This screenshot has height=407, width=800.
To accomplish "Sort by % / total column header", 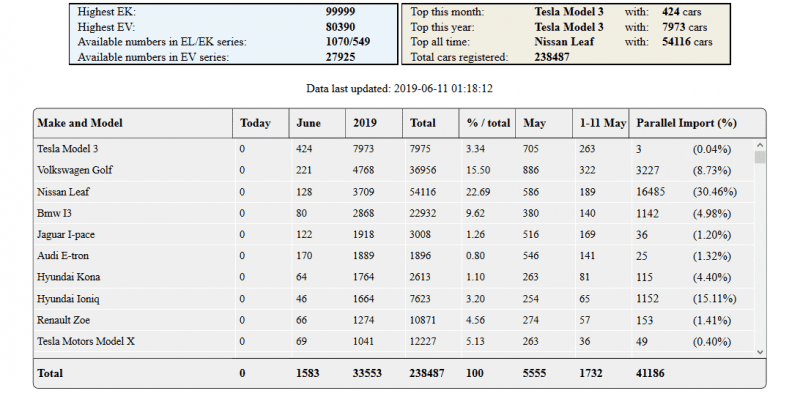I will 488,123.
